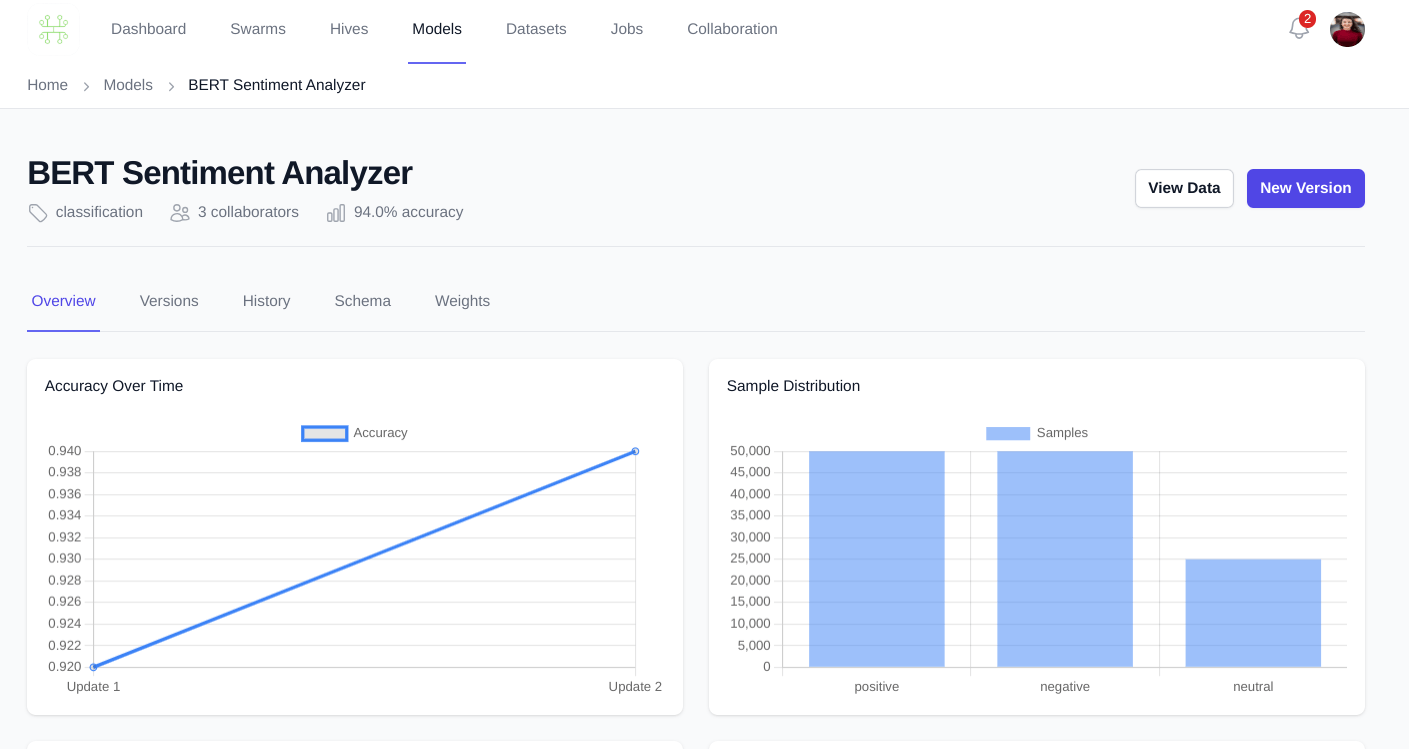The height and width of the screenshot is (749, 1409).
Task: Click the Update 2 data point
Action: [635, 451]
